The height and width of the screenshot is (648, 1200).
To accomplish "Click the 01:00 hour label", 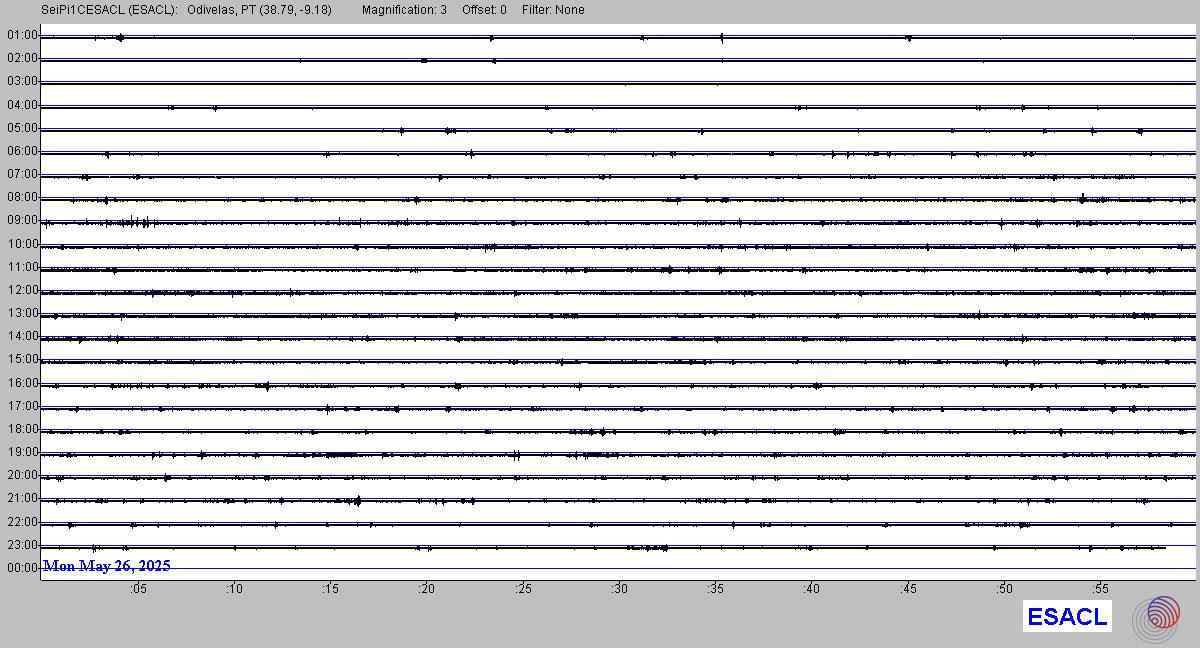I will [22, 35].
